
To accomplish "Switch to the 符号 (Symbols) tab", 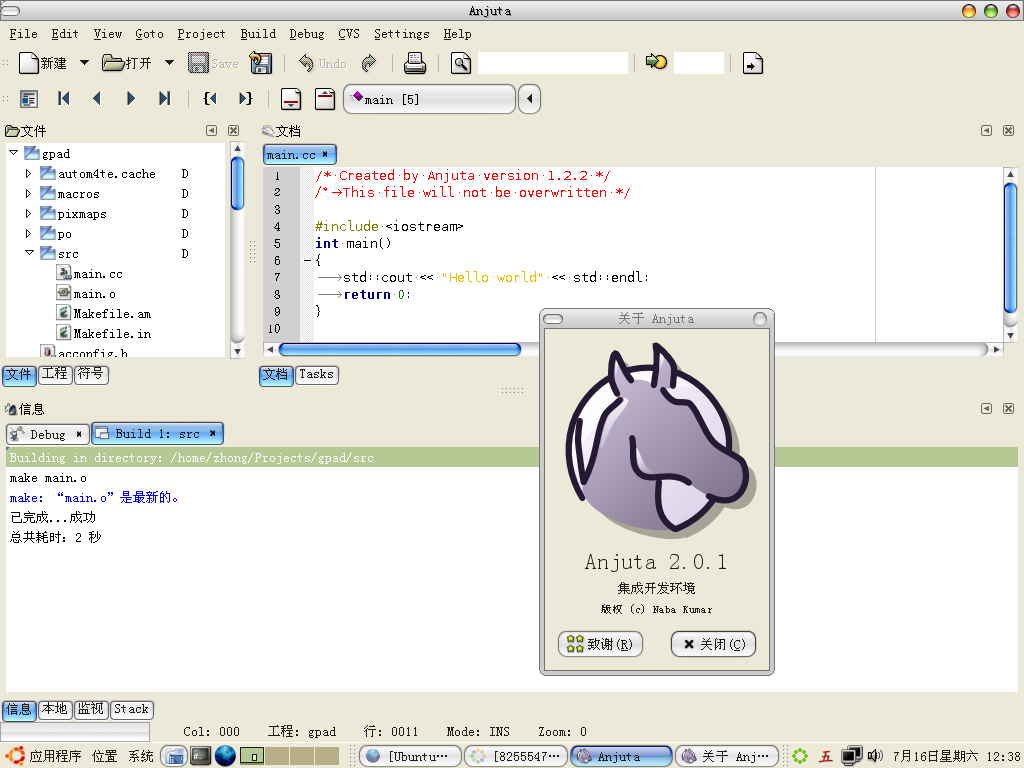I will tap(91, 374).
